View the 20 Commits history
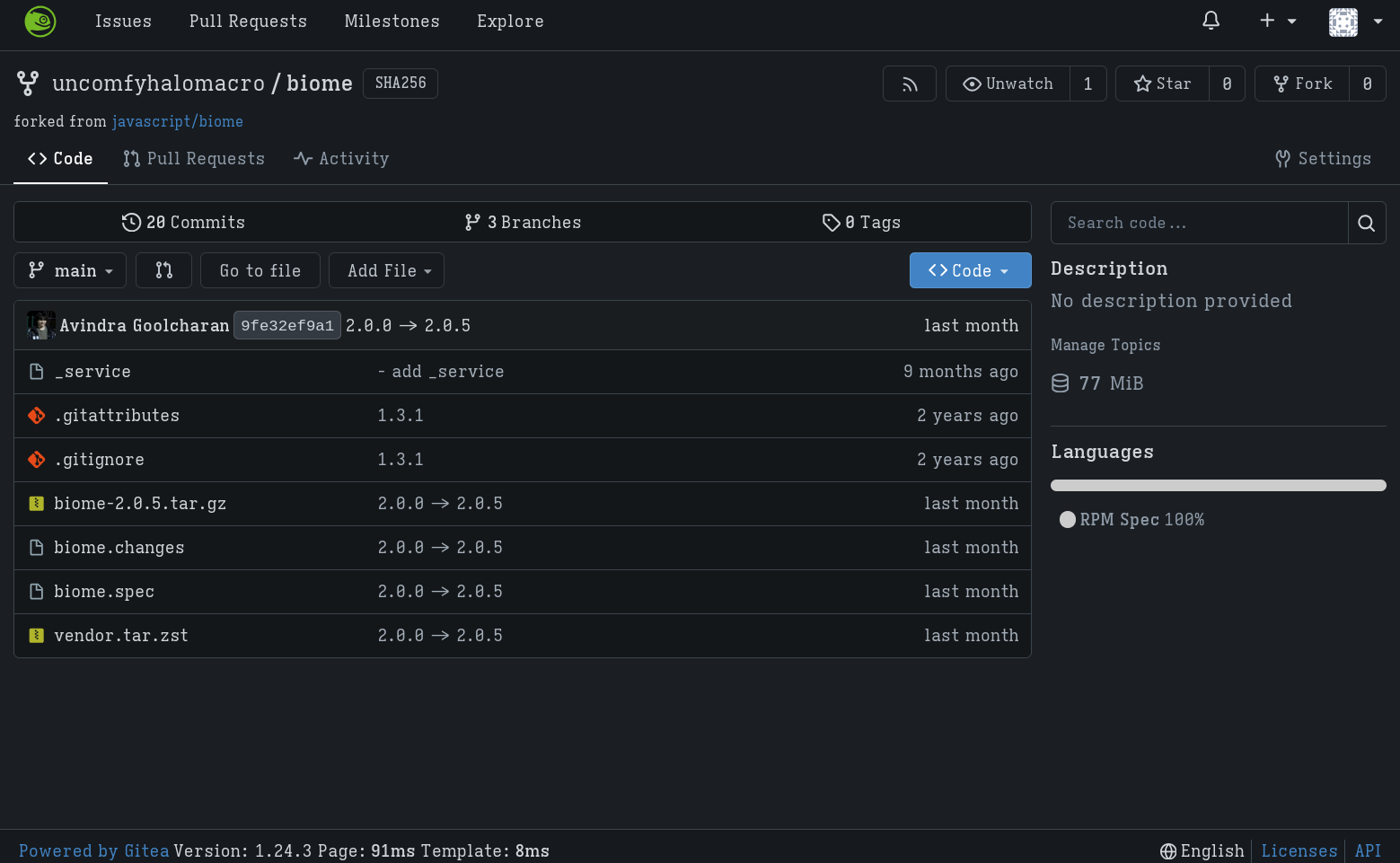This screenshot has width=1400, height=863. (183, 223)
